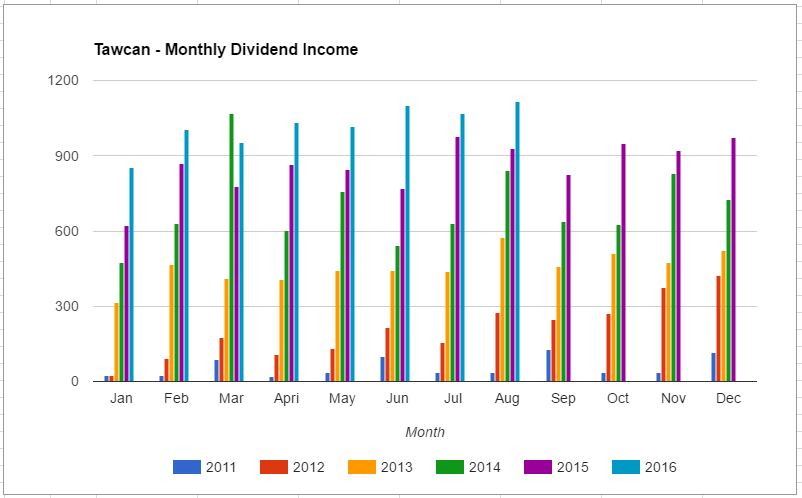The width and height of the screenshot is (802, 498).
Task: Click the tall green 2014 bar in Mar
Action: [231, 250]
